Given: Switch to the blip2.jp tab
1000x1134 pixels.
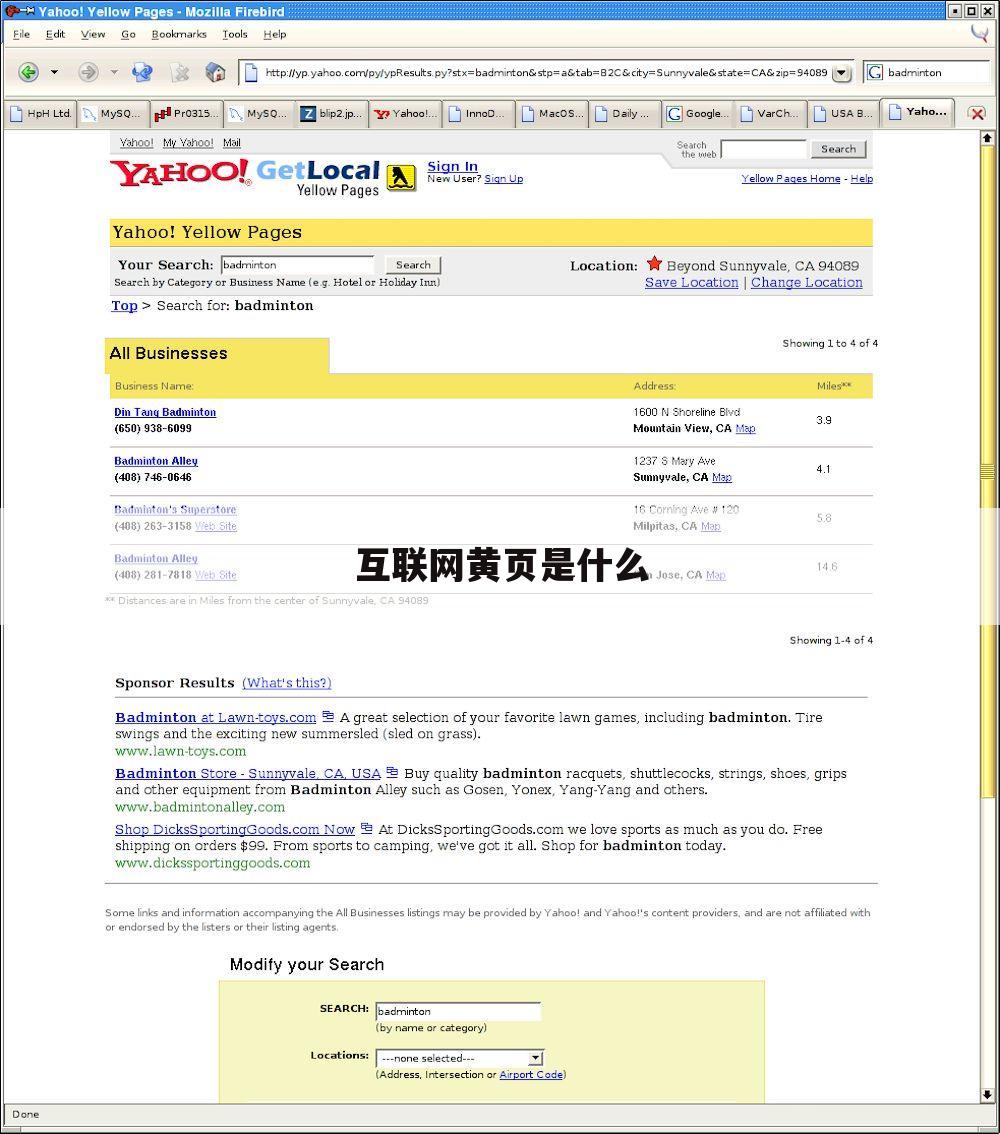Looking at the screenshot, I should [333, 114].
